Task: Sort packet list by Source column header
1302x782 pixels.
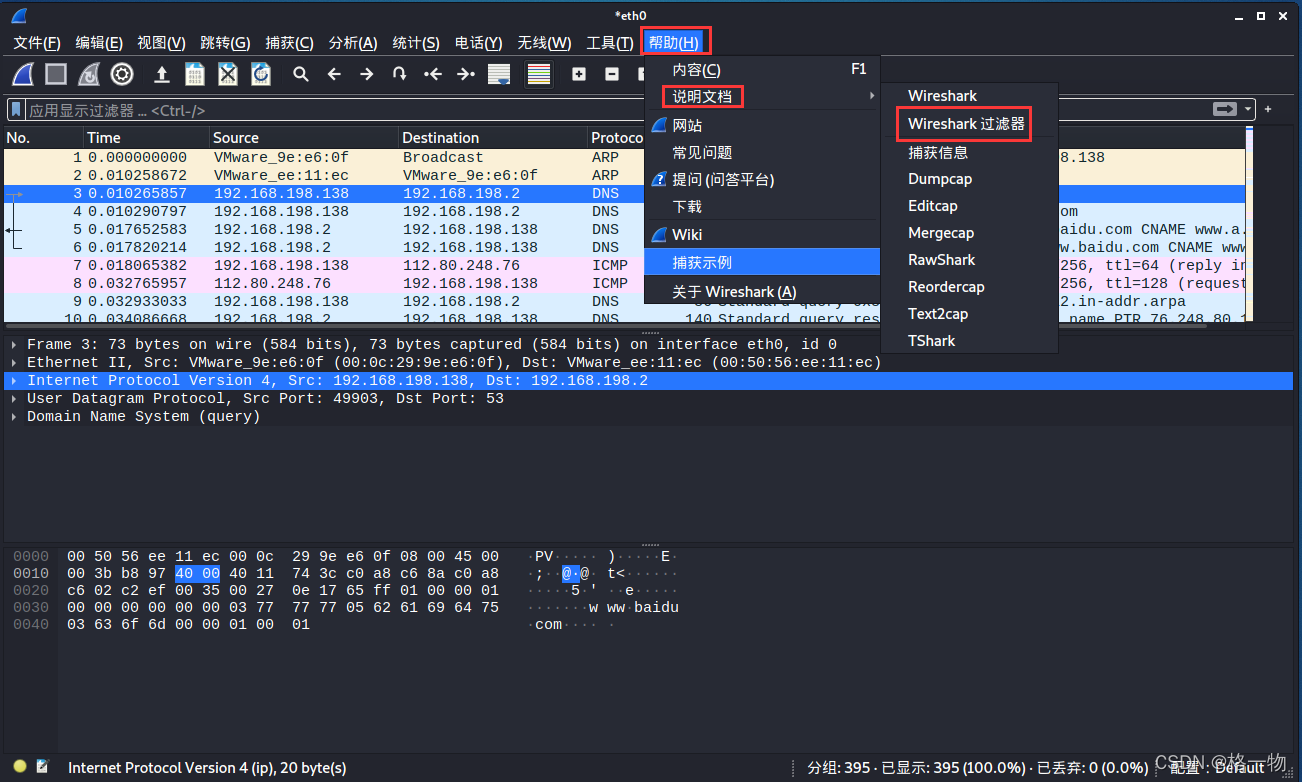Action: [x=304, y=138]
